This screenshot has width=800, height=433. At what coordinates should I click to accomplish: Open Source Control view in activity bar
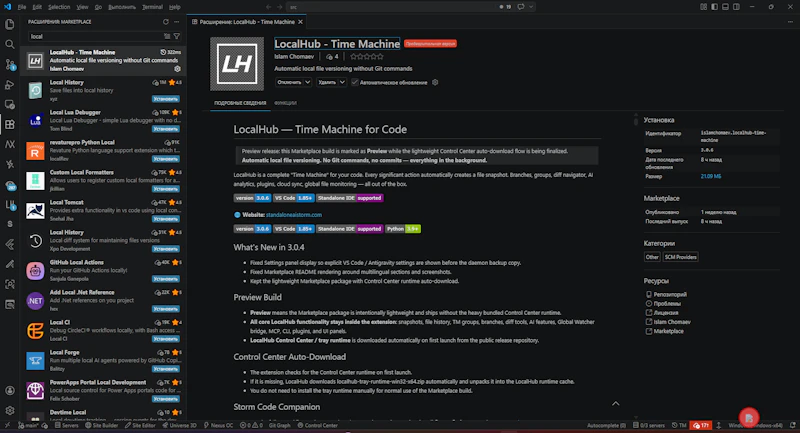coord(10,64)
